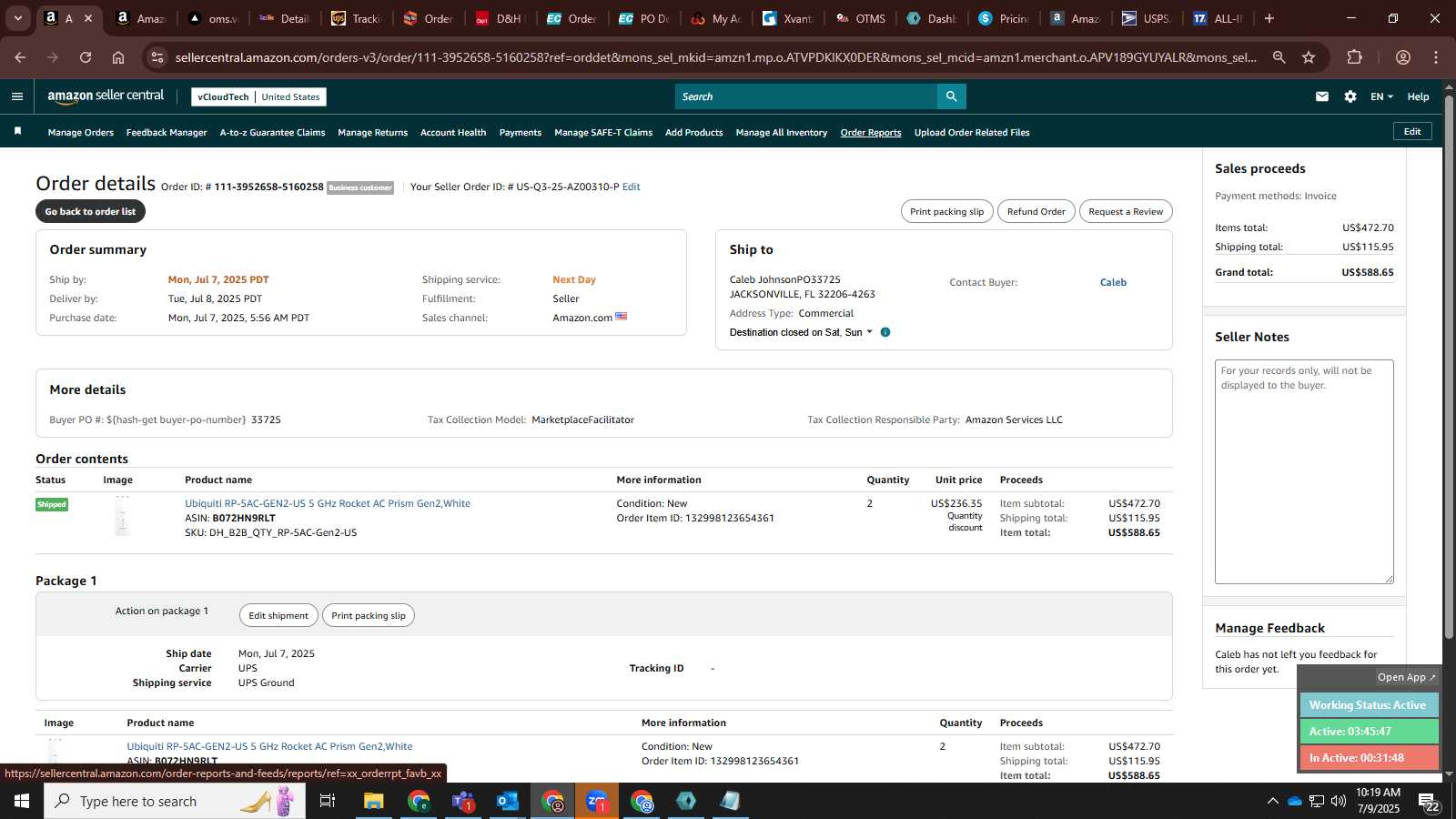Image resolution: width=1456 pixels, height=819 pixels.
Task: Open Feedback Manager menu item
Action: [167, 132]
